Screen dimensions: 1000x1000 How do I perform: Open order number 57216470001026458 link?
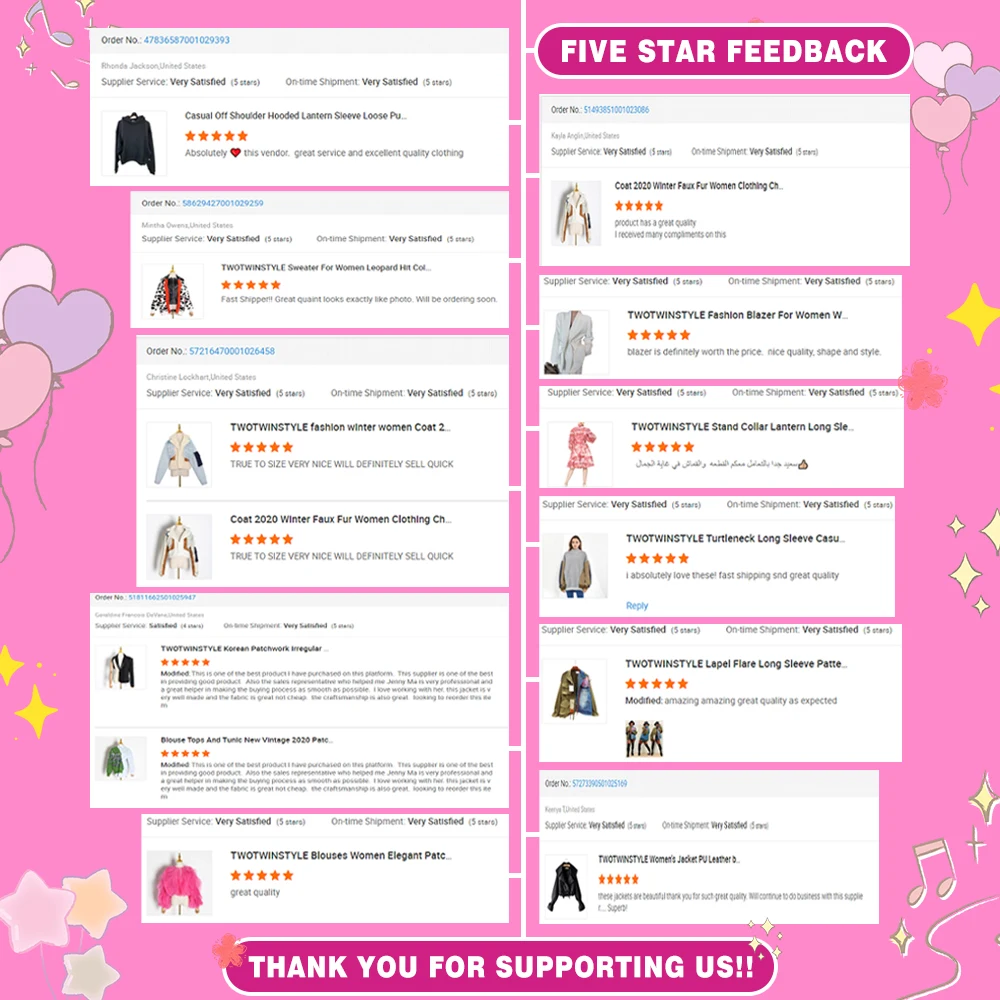[x=232, y=351]
